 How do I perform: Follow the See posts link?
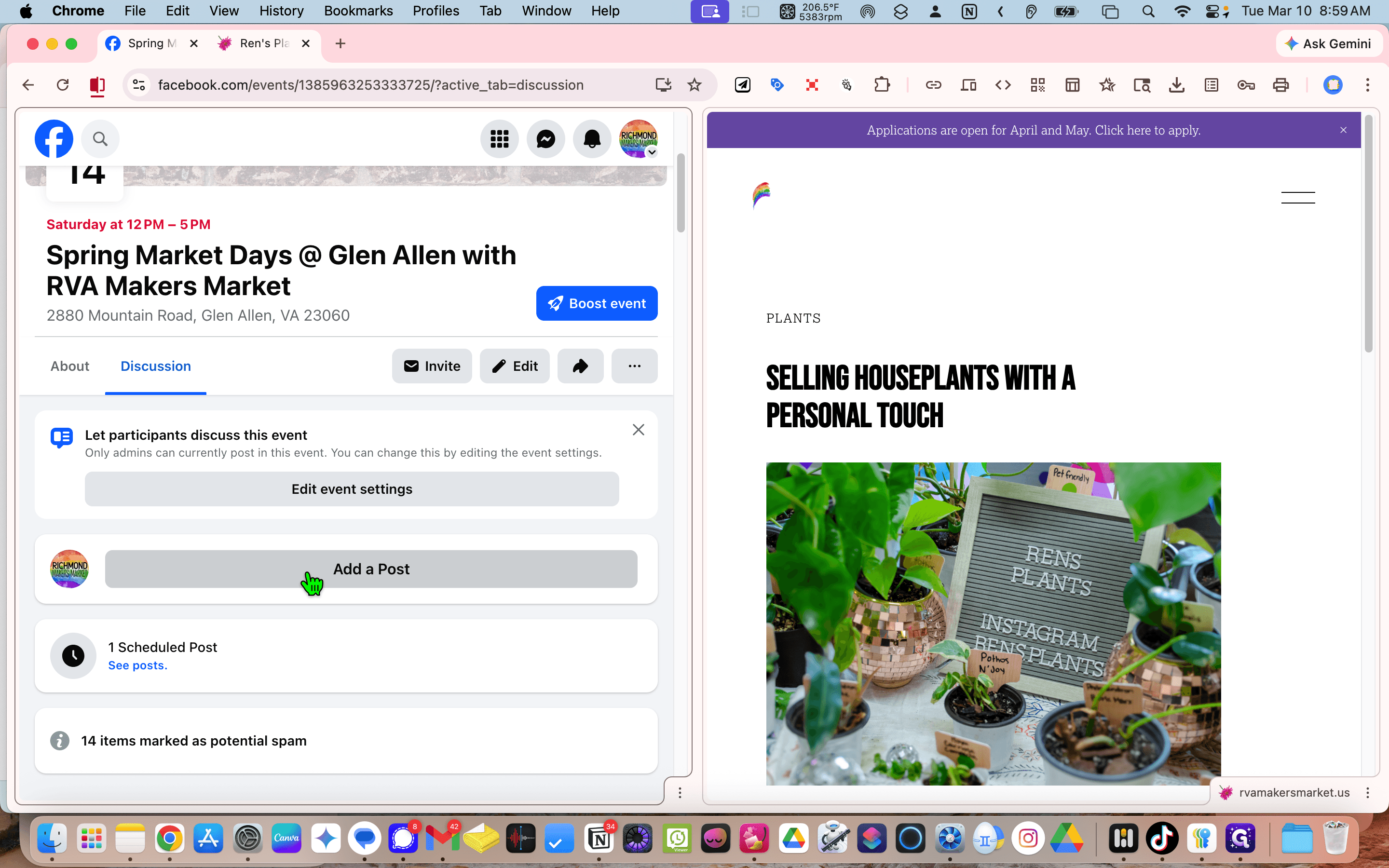click(x=138, y=665)
